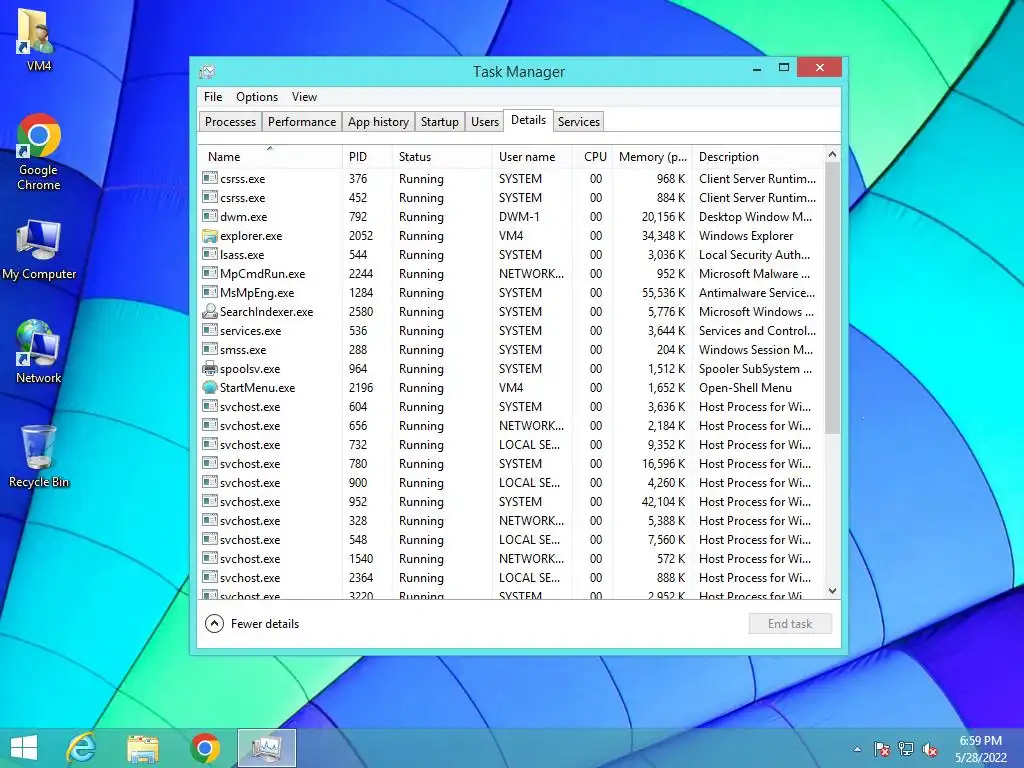The image size is (1024, 768).
Task: Select svchost.exe with PID 952
Action: click(x=511, y=502)
